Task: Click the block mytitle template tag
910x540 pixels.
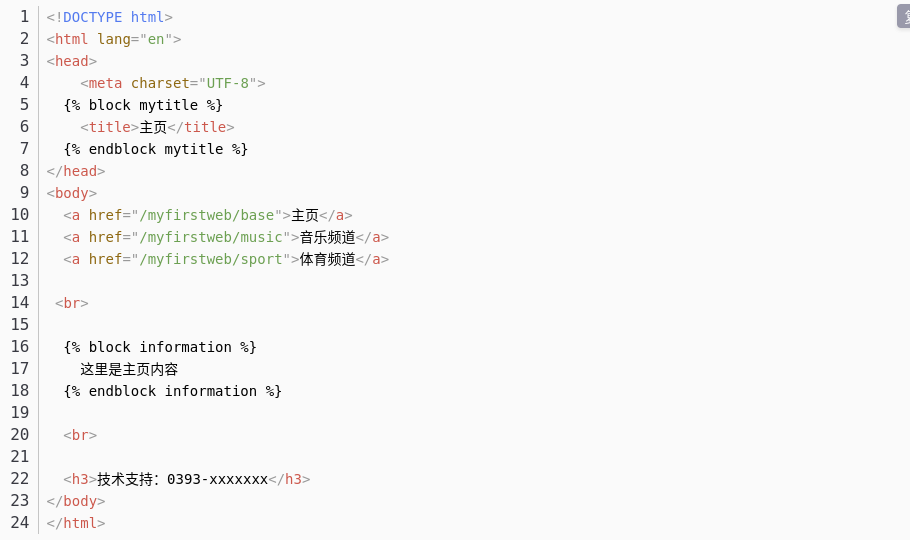Action: pyautogui.click(x=143, y=105)
